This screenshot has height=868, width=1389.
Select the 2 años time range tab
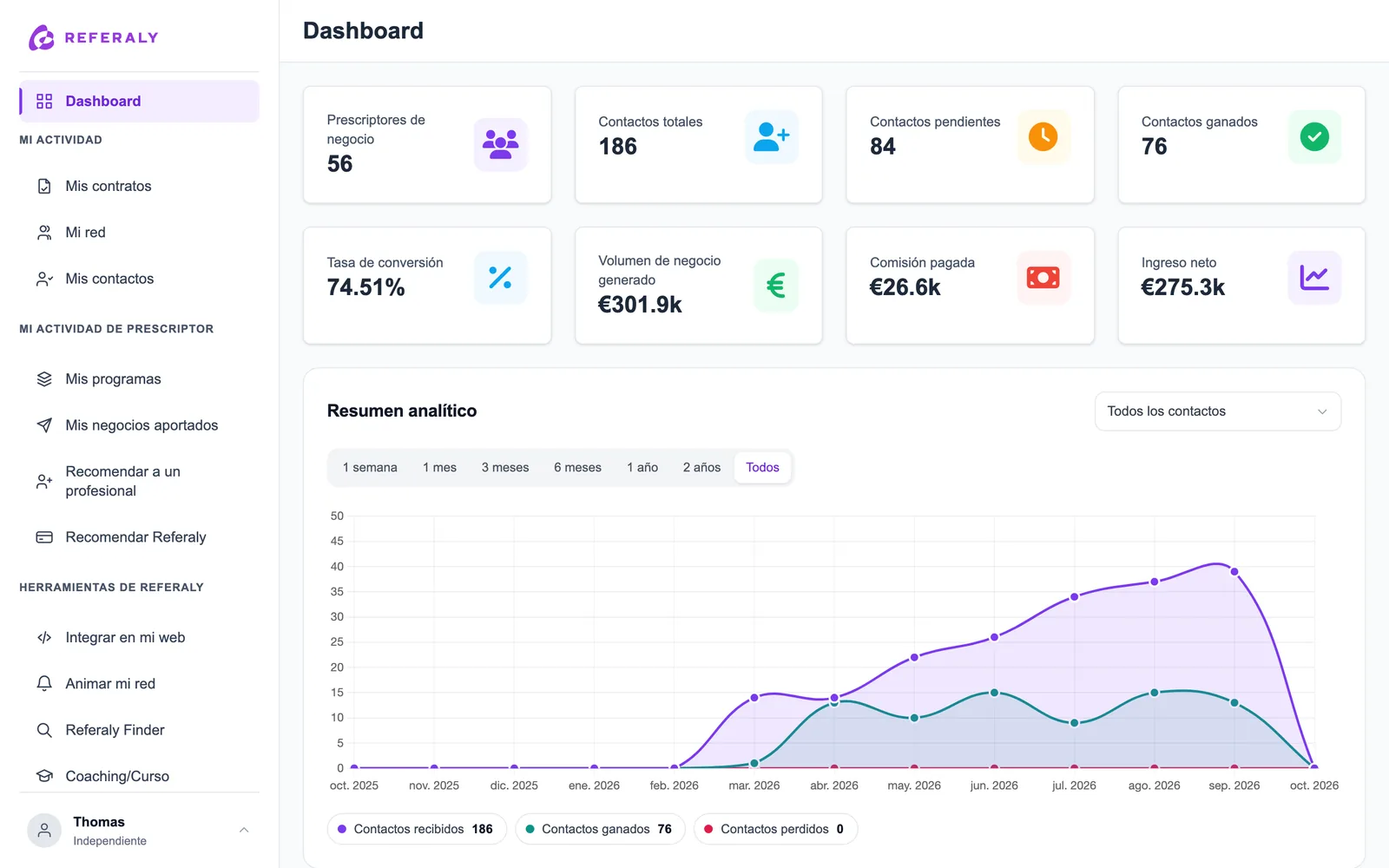point(701,467)
